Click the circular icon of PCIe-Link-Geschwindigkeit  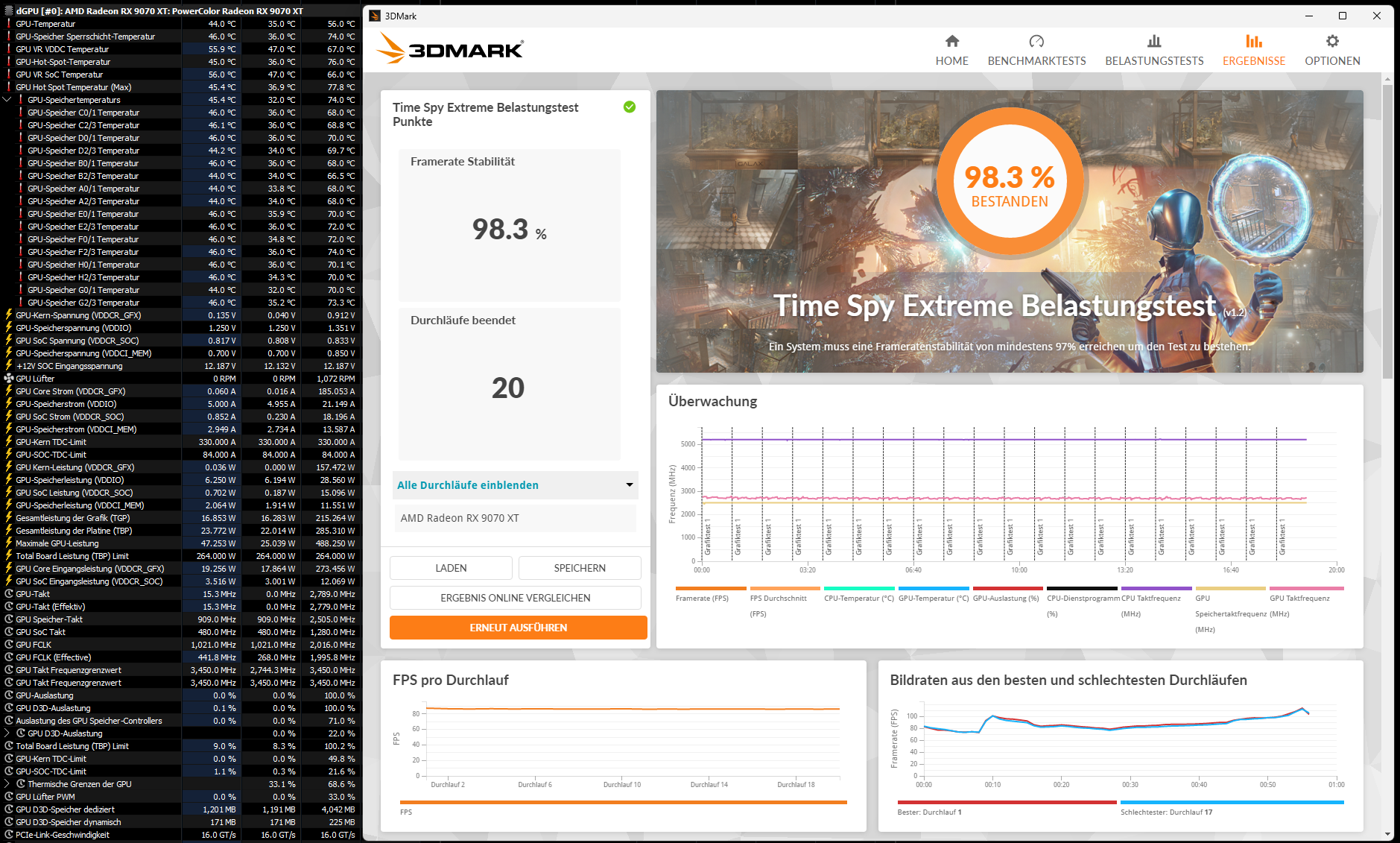point(9,835)
